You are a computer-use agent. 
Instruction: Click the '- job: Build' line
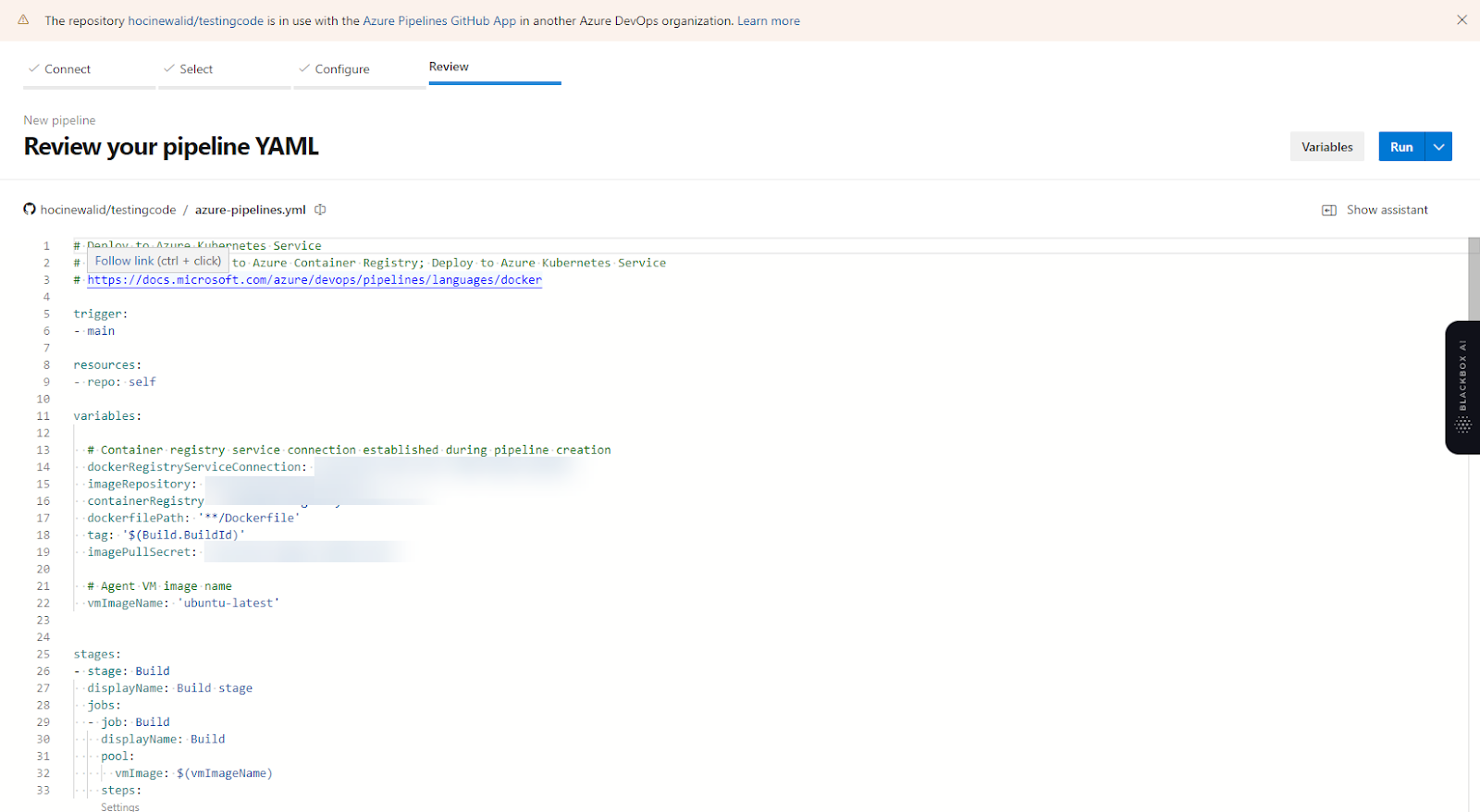129,722
